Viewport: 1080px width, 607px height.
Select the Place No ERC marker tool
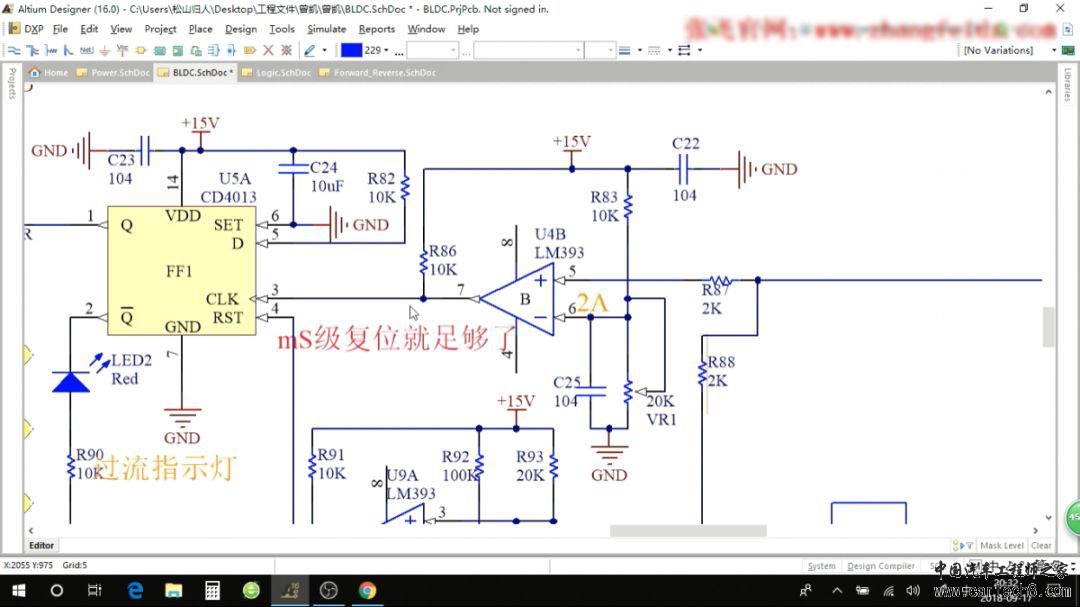coord(269,50)
